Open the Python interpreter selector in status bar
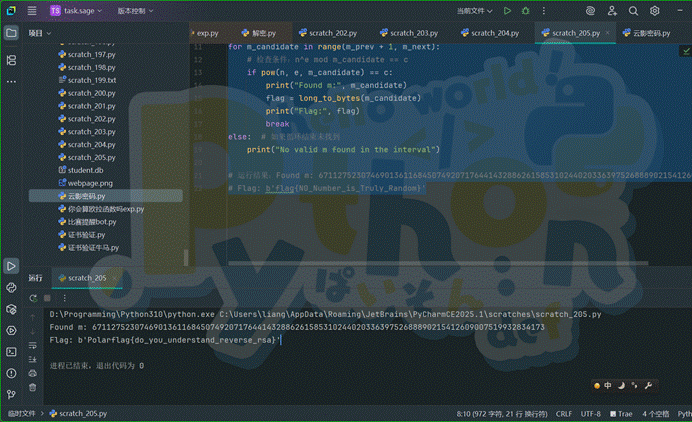The width and height of the screenshot is (692, 422). click(x=684, y=414)
